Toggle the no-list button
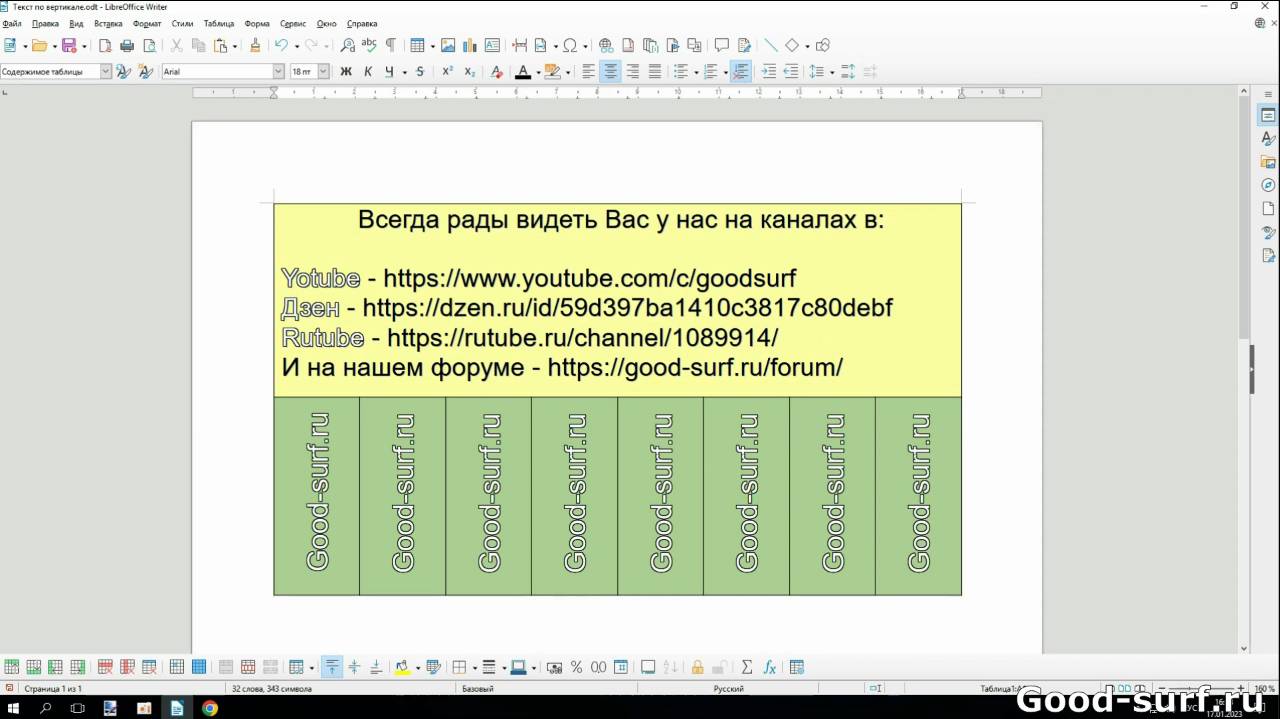The image size is (1280, 719). coord(741,71)
